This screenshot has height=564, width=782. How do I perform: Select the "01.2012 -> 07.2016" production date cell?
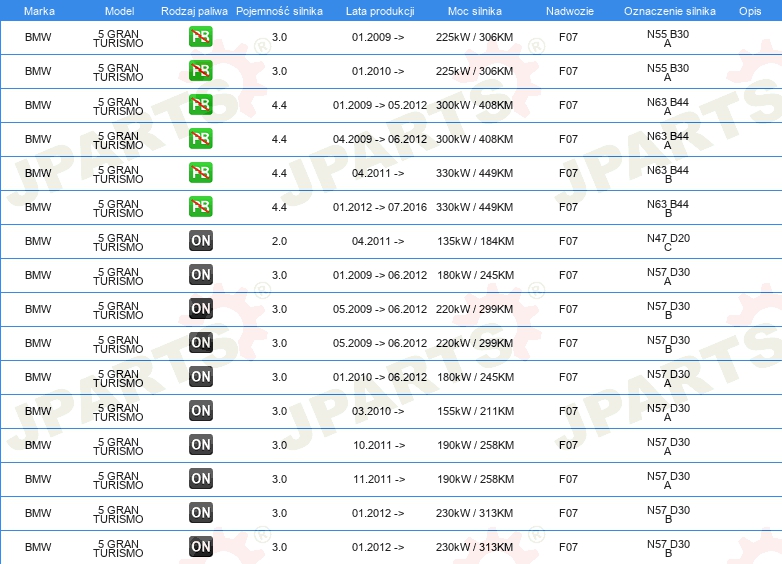click(x=380, y=207)
